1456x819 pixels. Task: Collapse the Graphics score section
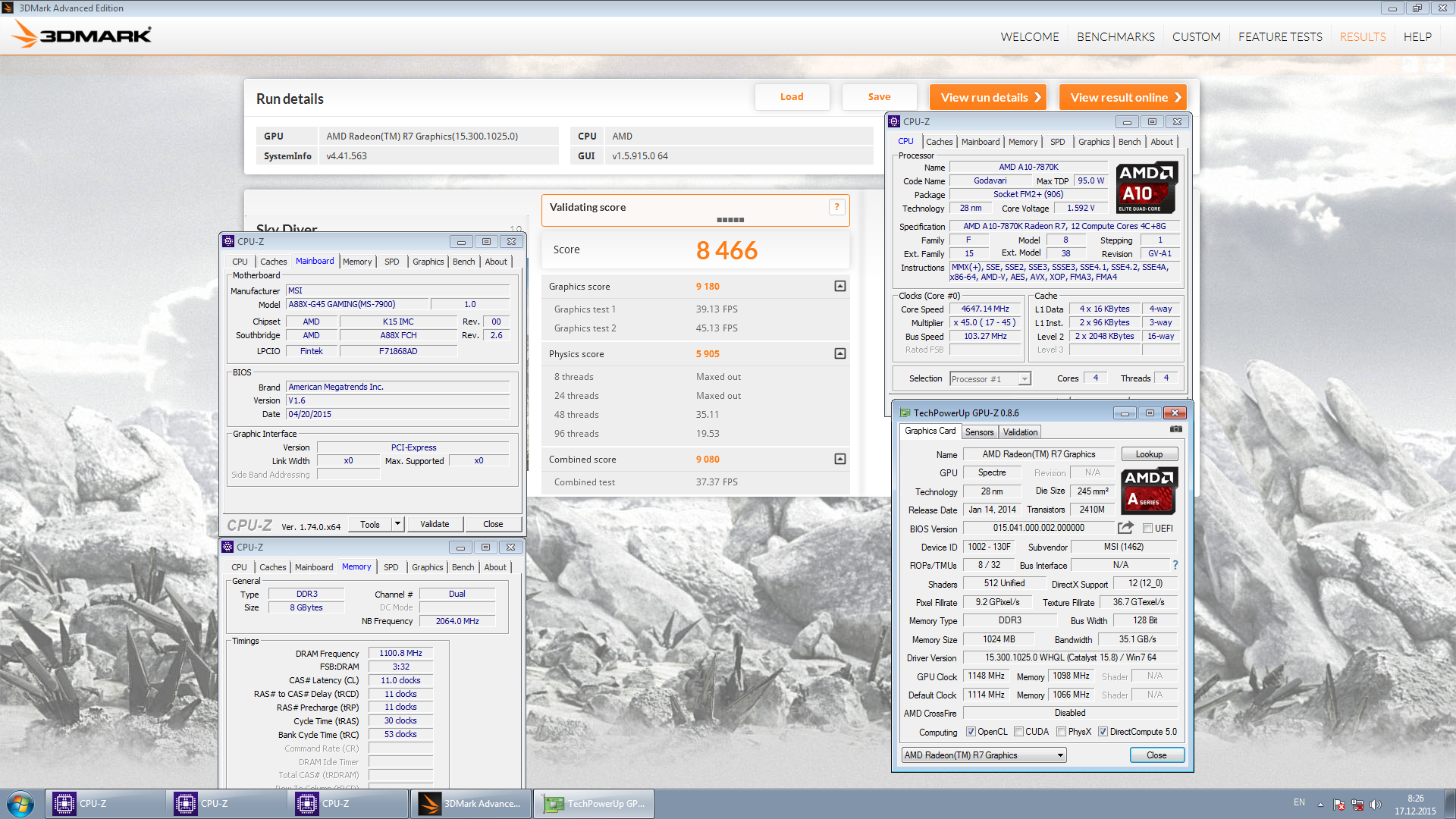pyautogui.click(x=840, y=286)
